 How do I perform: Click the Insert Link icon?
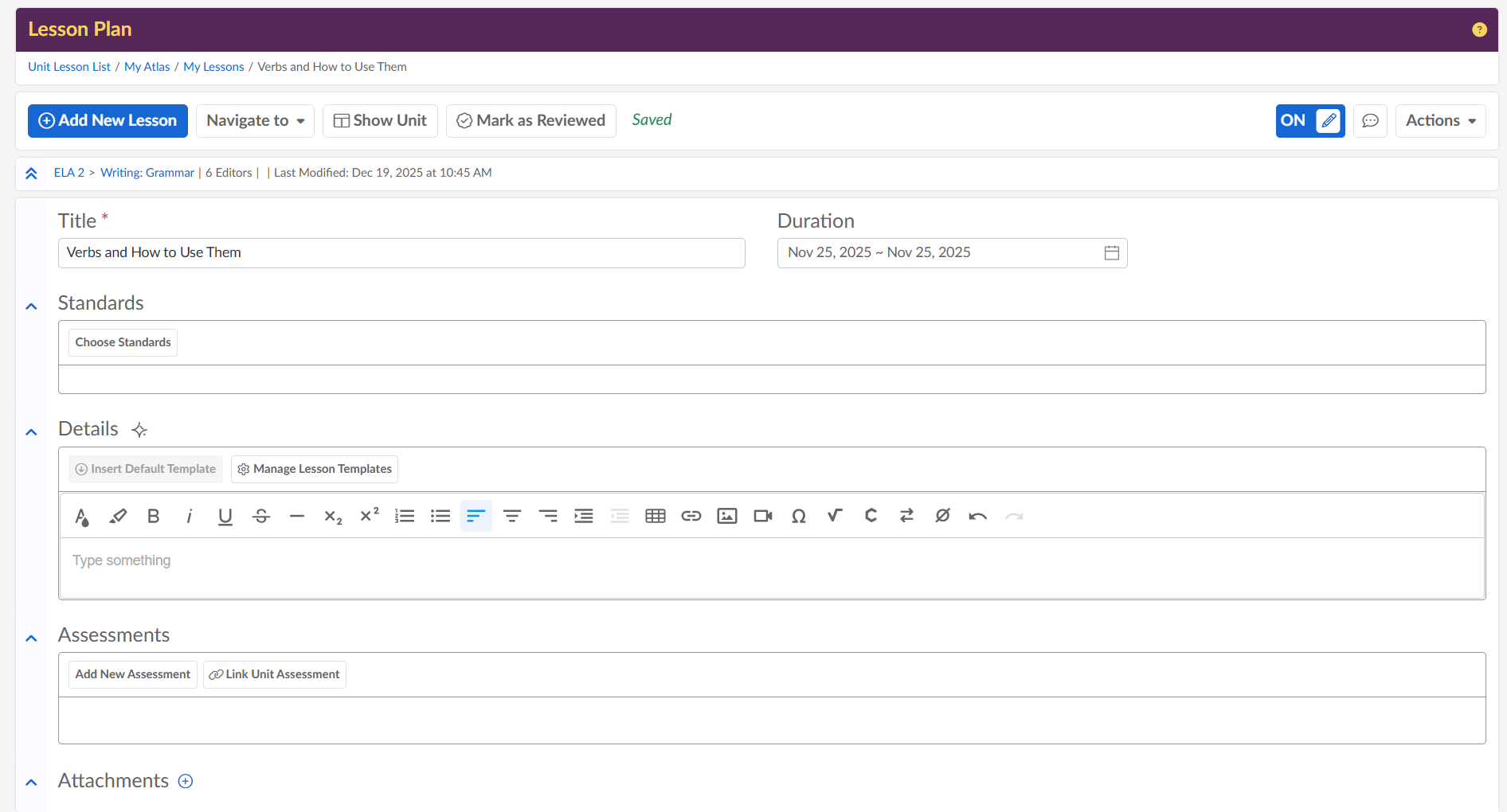point(691,516)
